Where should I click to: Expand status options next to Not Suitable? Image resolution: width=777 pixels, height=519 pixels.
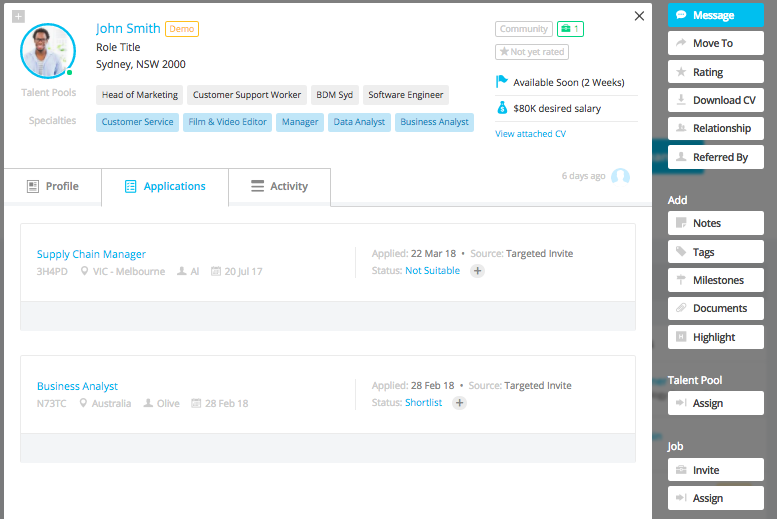(477, 271)
